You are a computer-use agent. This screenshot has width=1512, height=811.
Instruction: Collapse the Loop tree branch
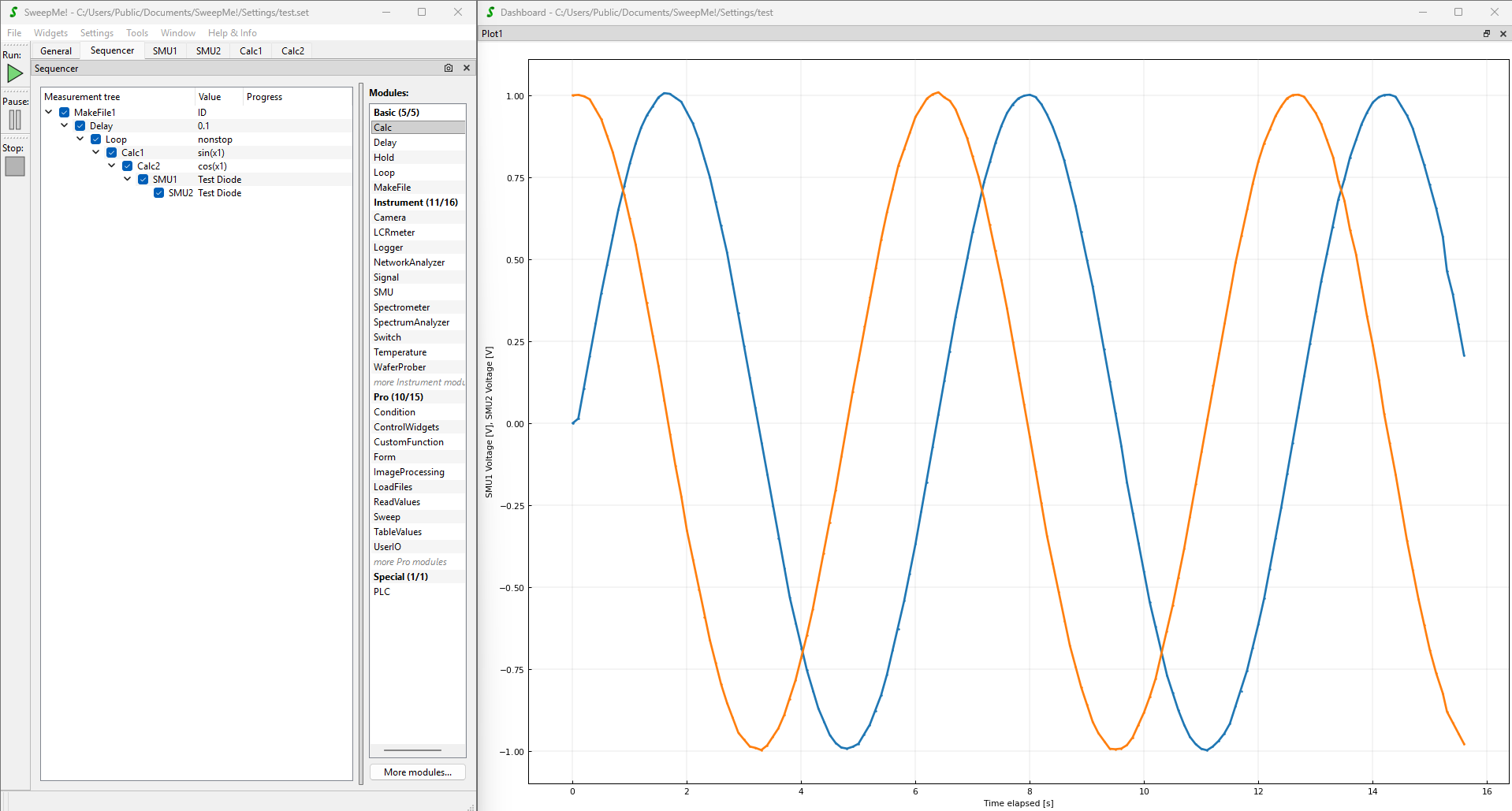[80, 140]
